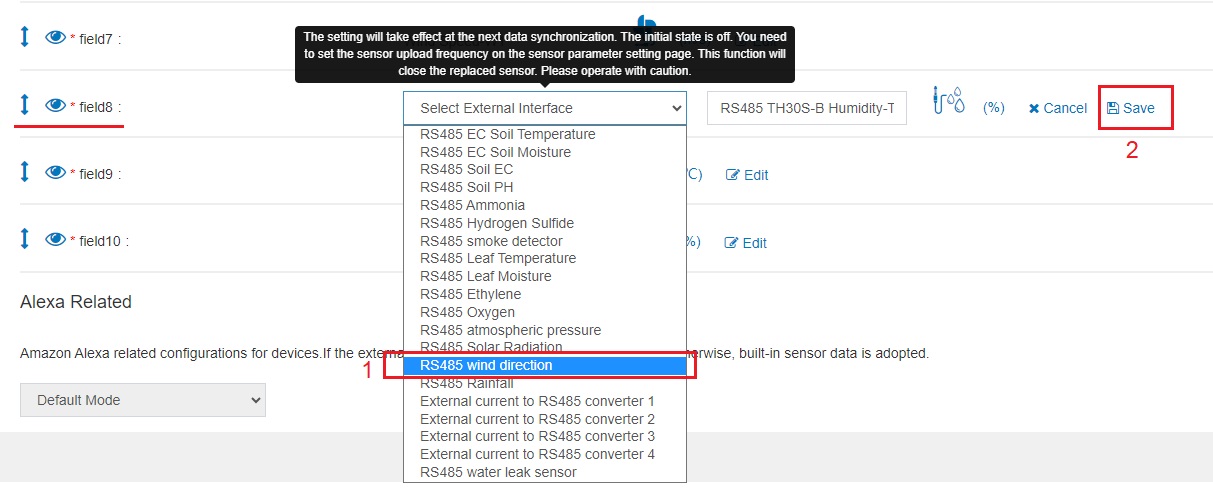Click the reorder arrow icon for field10

click(25, 239)
